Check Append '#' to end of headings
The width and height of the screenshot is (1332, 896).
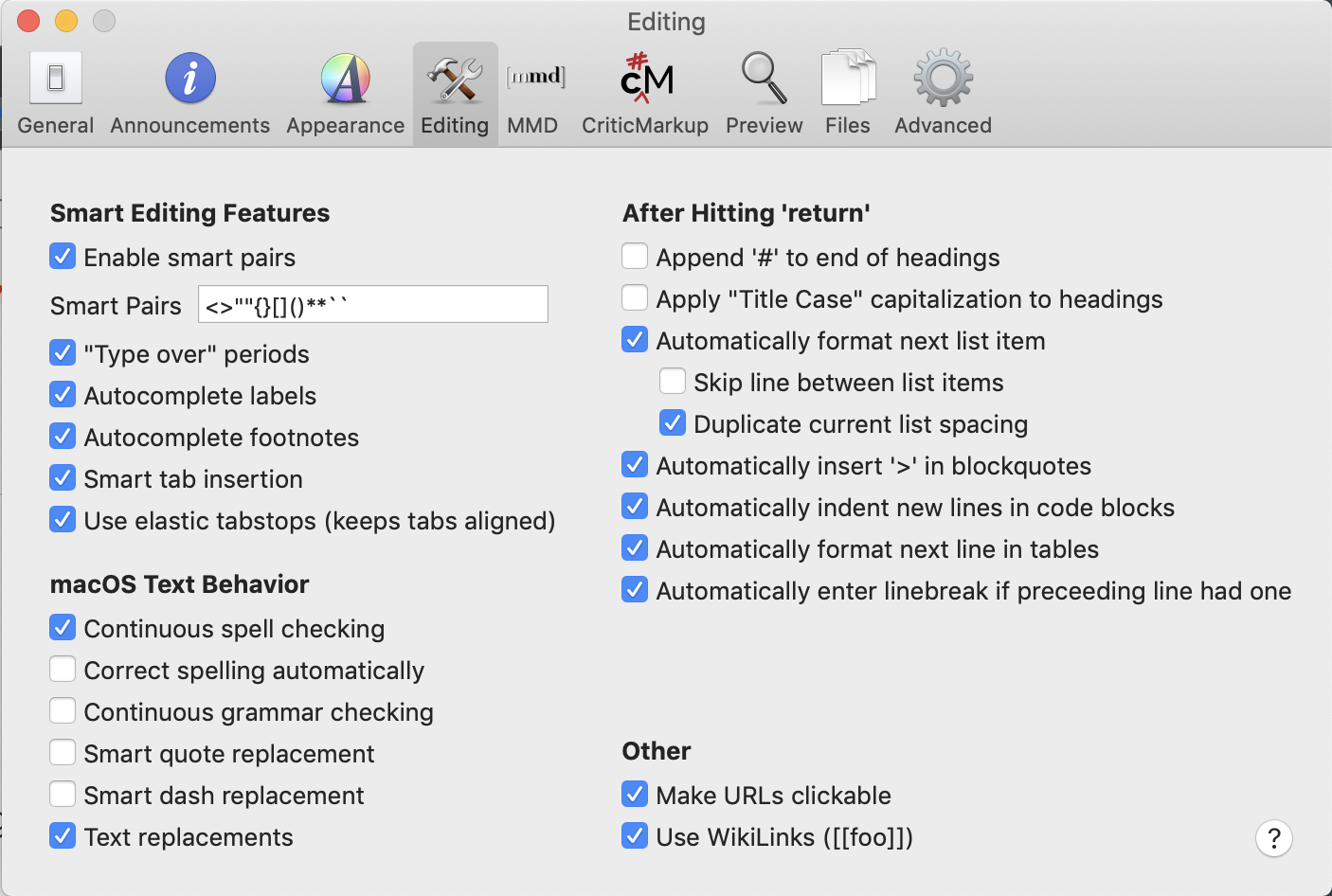635,257
